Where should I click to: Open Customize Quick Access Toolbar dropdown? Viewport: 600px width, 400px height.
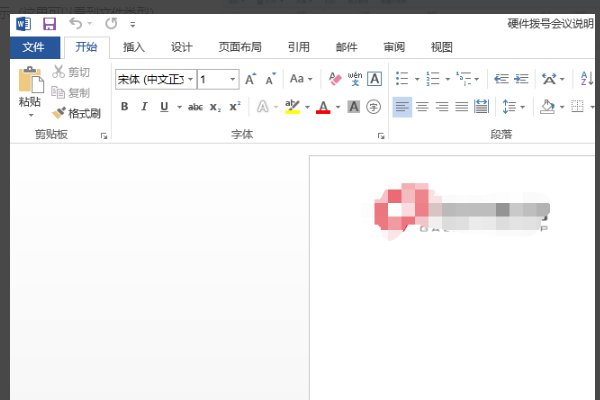pyautogui.click(x=132, y=24)
